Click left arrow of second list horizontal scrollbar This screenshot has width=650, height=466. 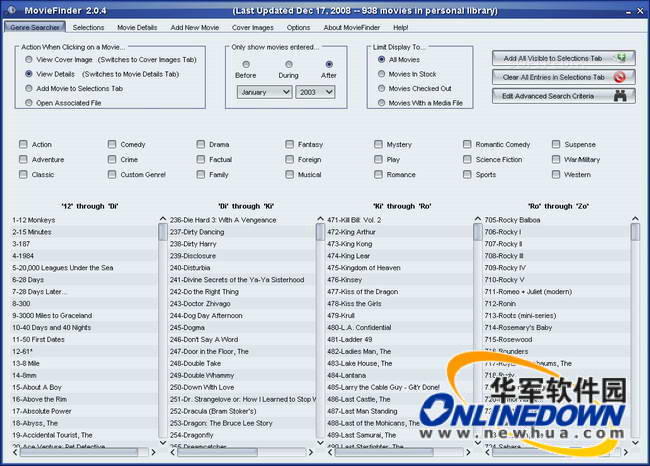(x=173, y=452)
